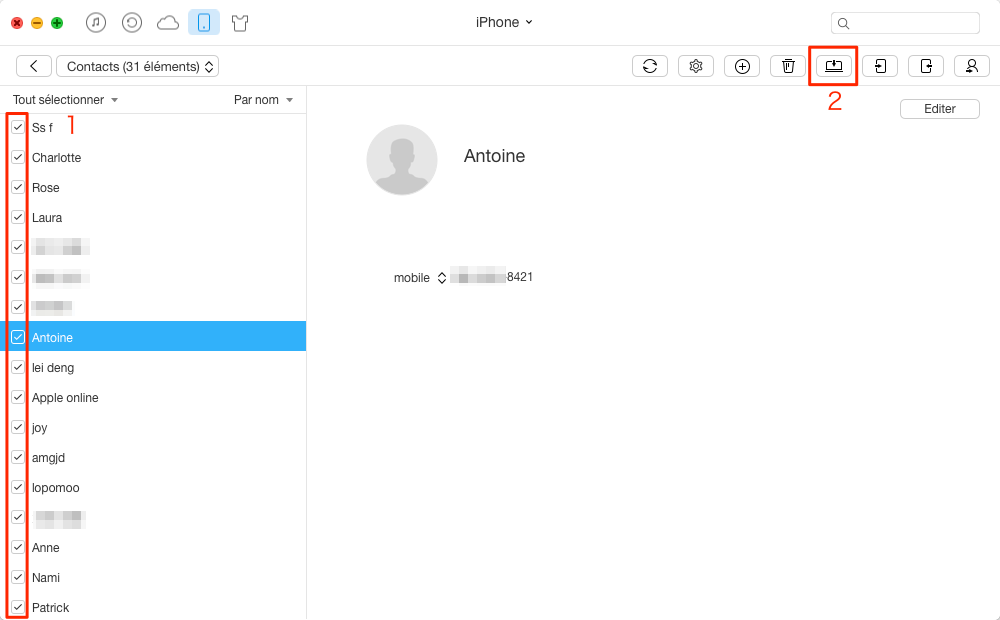Select the joy contact name
This screenshot has height=620, width=1000.
(40, 428)
